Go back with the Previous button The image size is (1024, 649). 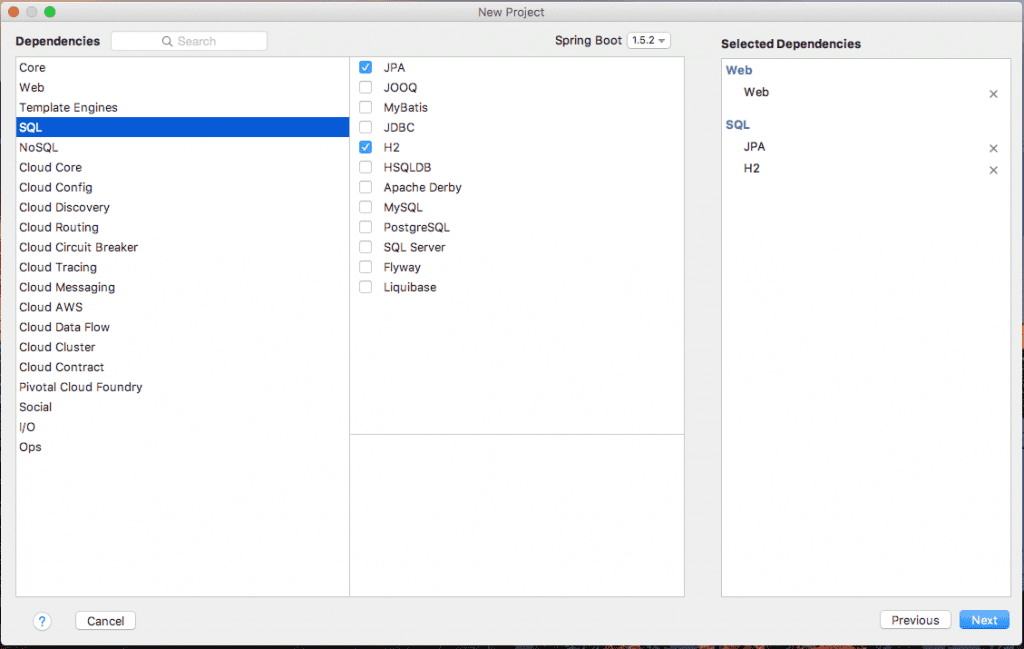[x=915, y=620]
